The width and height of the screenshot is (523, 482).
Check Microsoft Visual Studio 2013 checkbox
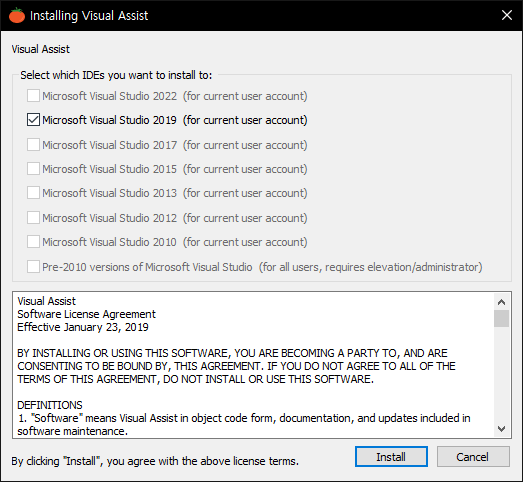(33, 193)
